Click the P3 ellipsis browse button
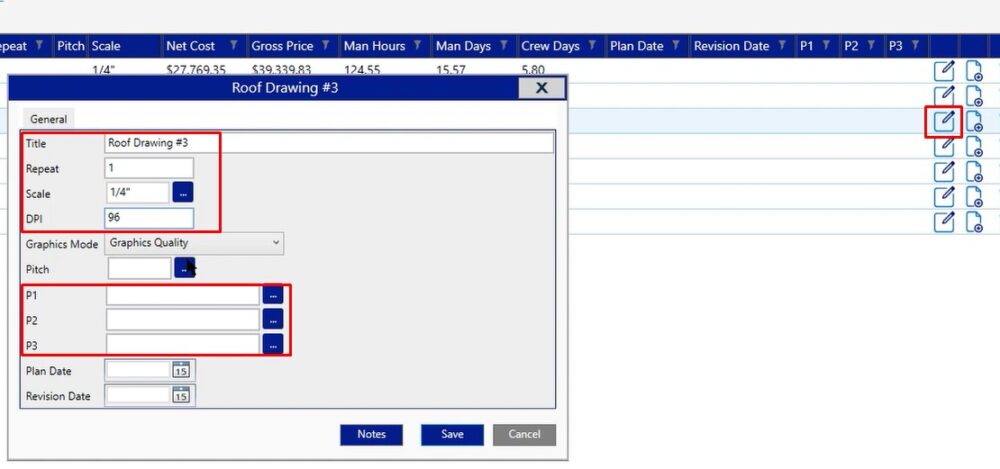The width and height of the screenshot is (1000, 469). pyautogui.click(x=273, y=344)
